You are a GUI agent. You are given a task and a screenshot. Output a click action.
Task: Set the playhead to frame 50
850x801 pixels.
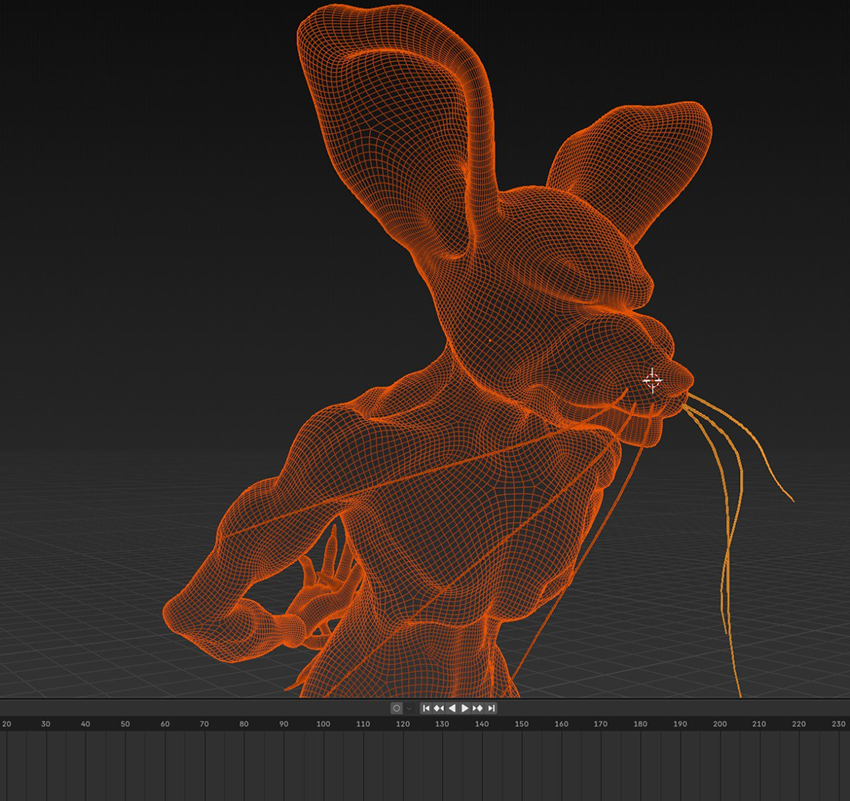125,723
